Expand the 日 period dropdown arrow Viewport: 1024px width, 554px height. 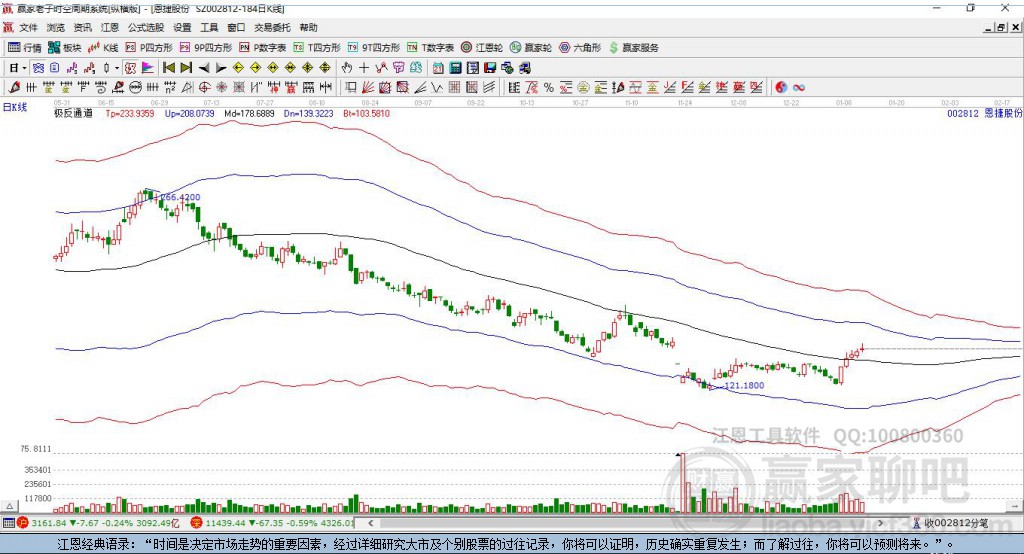24,68
